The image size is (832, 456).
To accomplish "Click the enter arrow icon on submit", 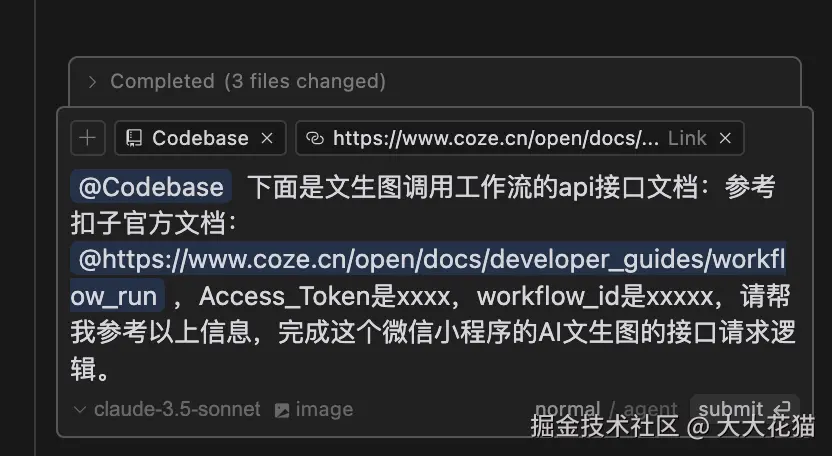I will (x=782, y=409).
